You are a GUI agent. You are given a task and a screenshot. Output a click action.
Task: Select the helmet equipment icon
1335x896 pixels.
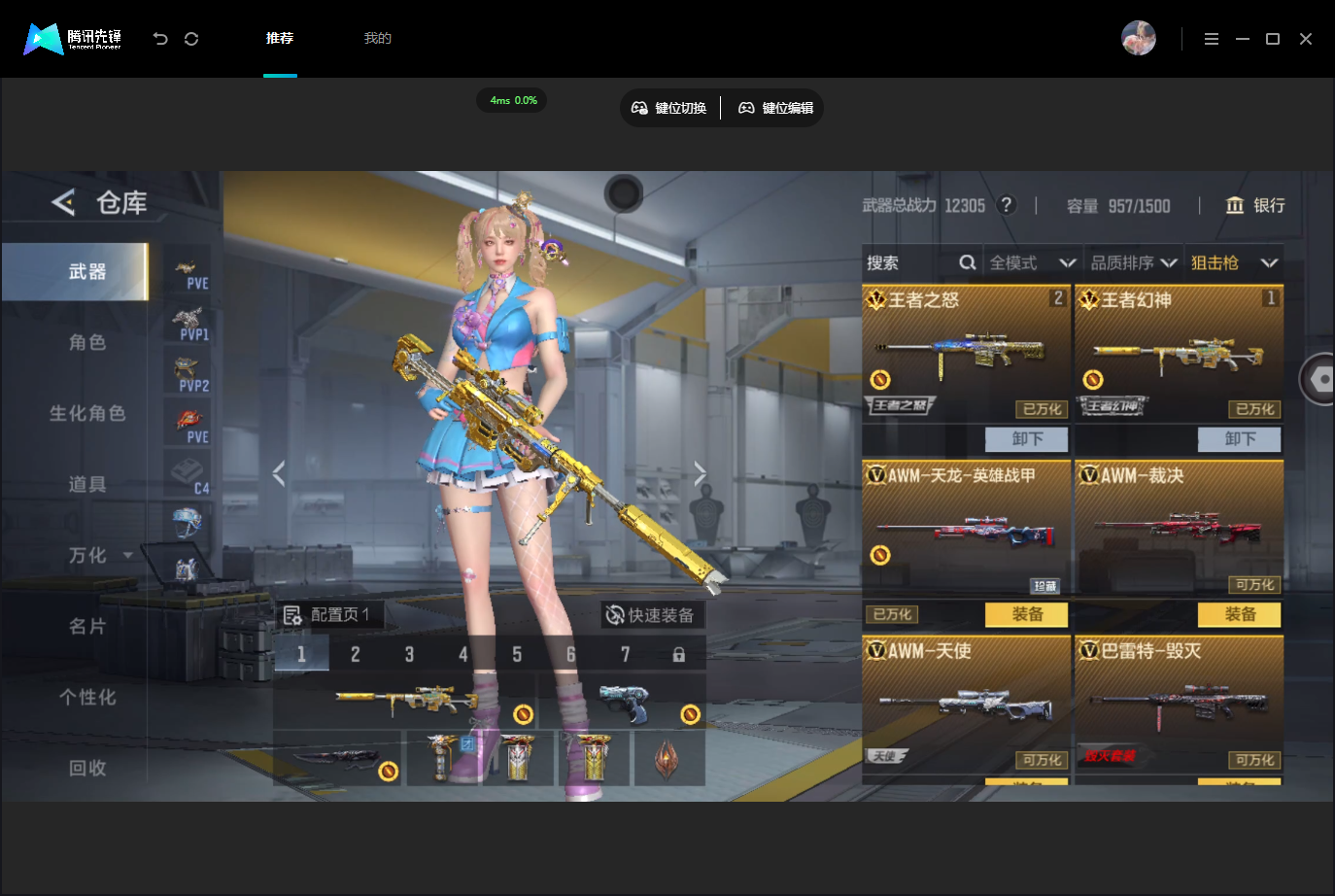pos(187,522)
